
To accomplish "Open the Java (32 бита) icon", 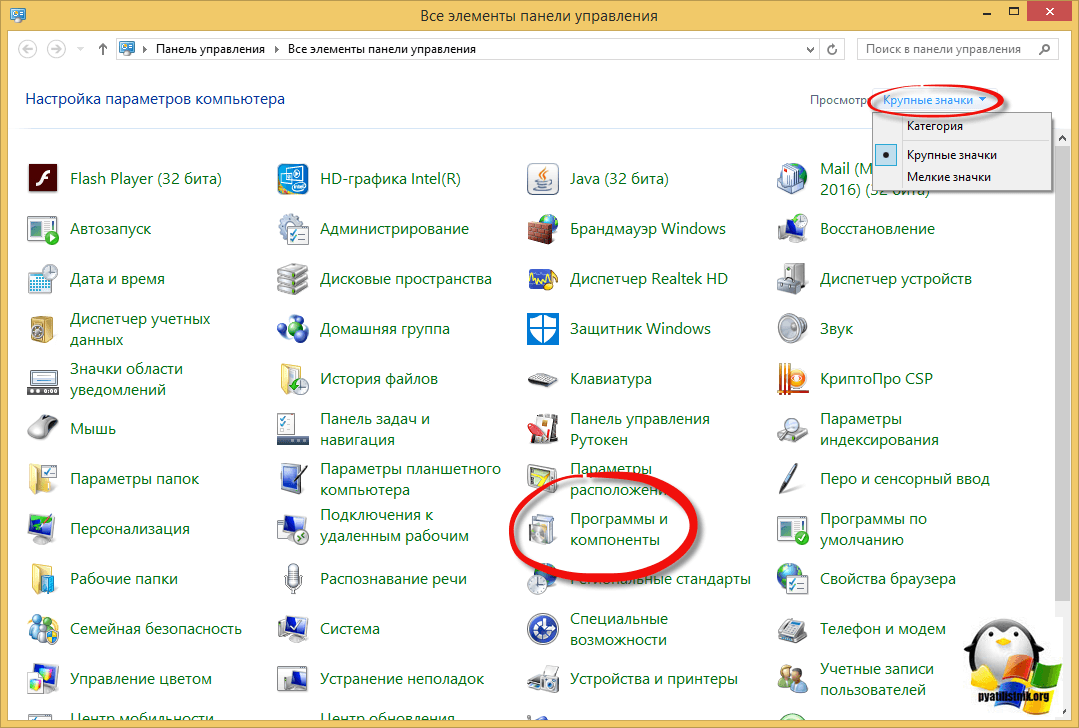I will pos(542,179).
